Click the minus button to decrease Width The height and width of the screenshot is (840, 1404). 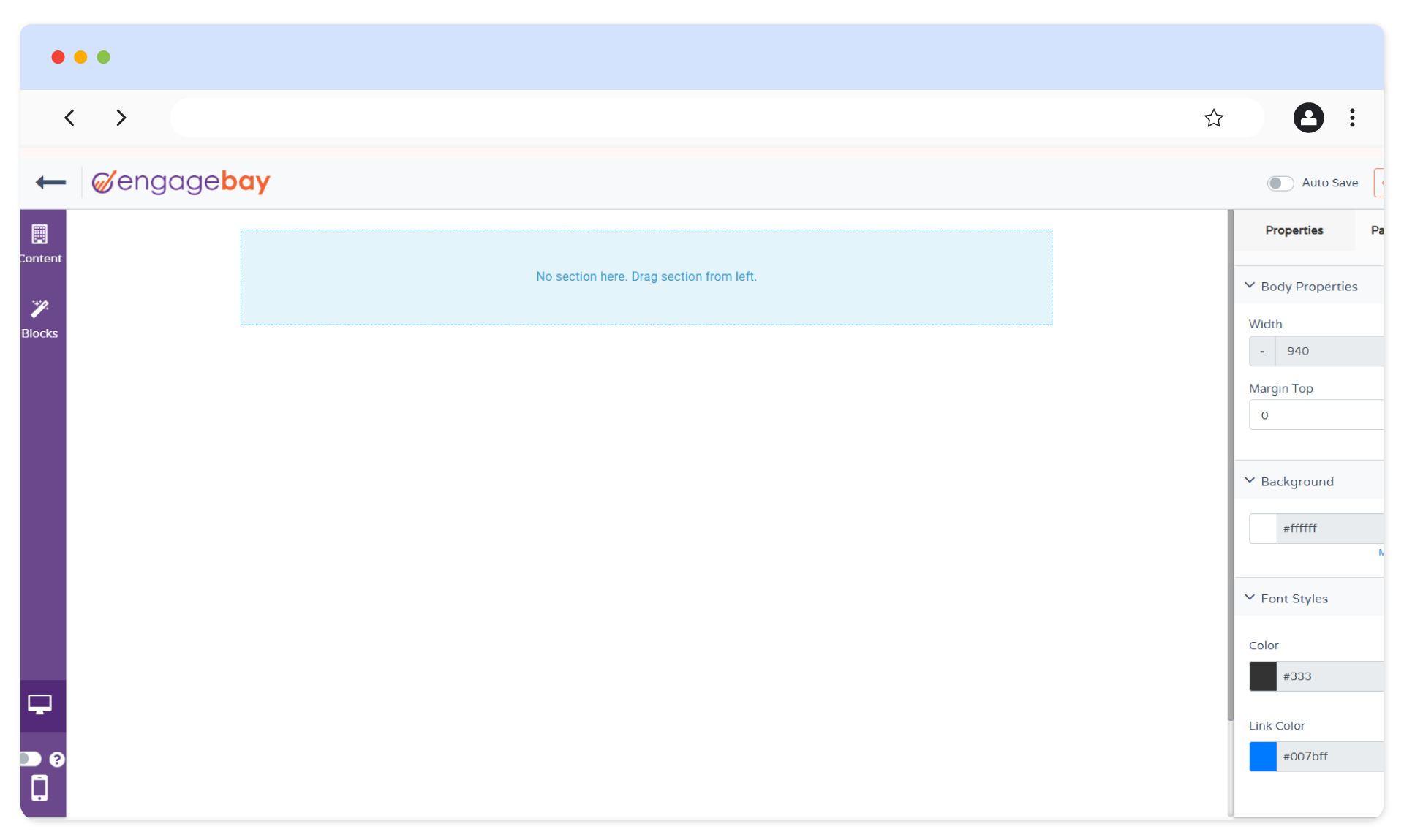click(x=1261, y=351)
